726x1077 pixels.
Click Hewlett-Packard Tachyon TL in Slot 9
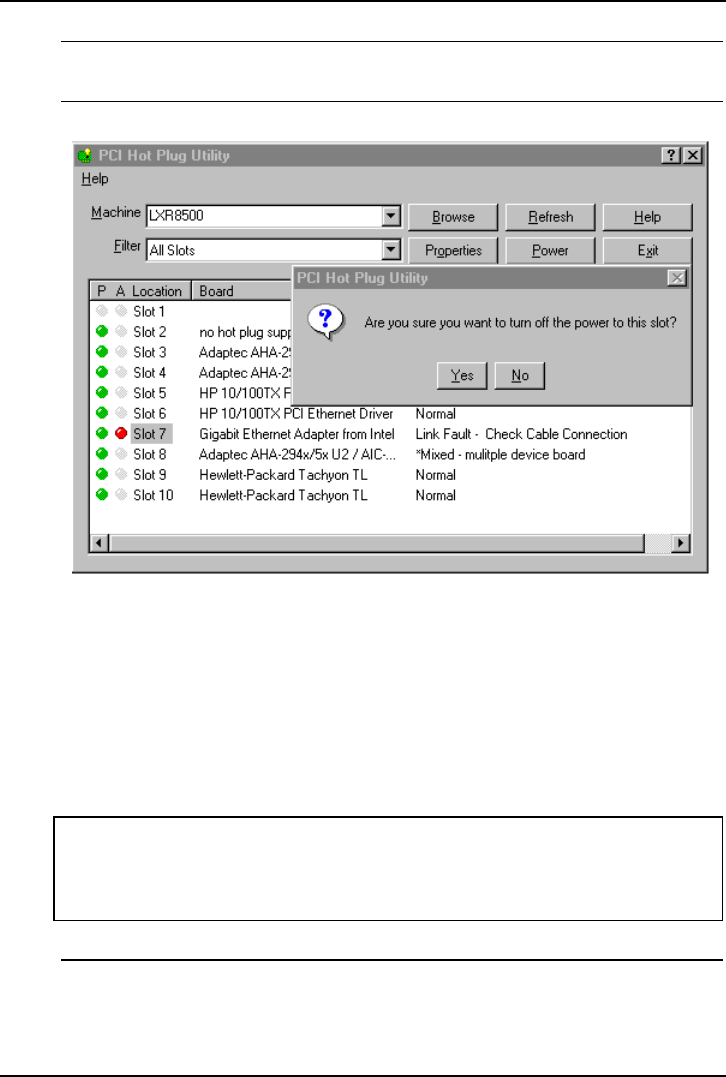click(283, 474)
